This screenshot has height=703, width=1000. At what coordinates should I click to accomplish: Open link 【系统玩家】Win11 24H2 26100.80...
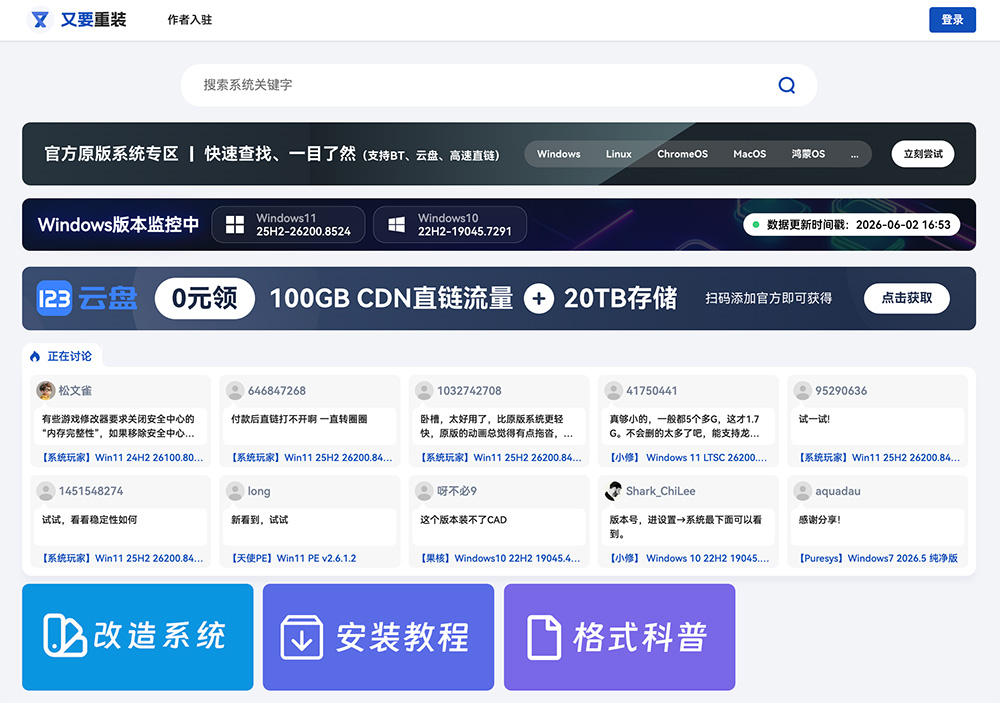point(122,457)
